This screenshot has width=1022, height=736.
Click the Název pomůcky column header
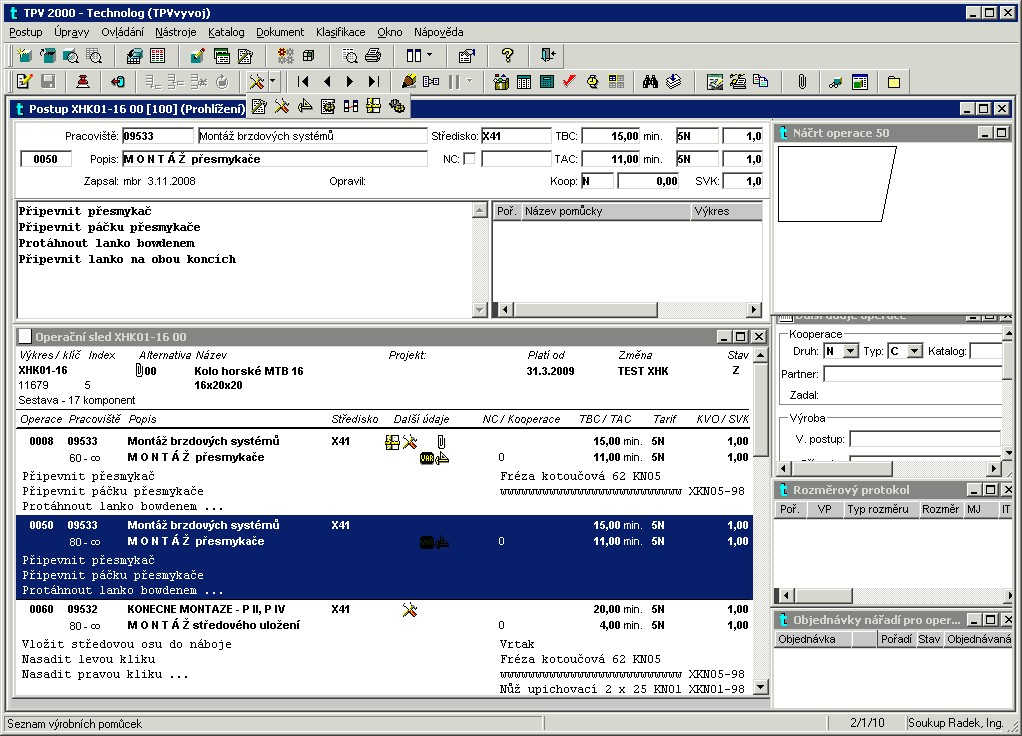click(x=606, y=211)
